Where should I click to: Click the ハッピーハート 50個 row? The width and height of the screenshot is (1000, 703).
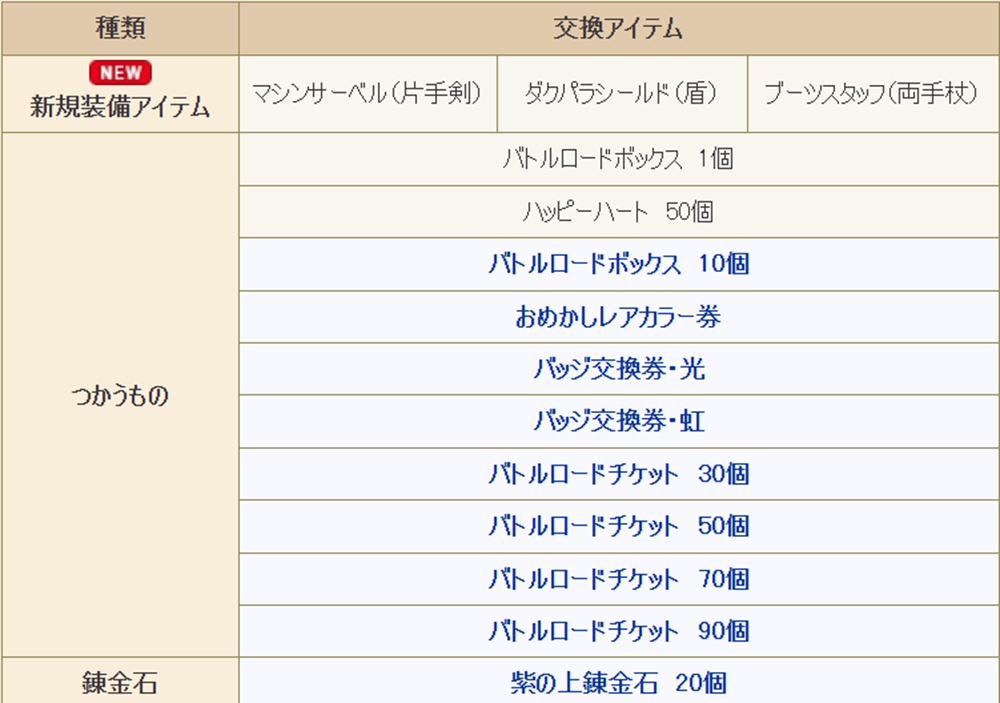coord(619,212)
